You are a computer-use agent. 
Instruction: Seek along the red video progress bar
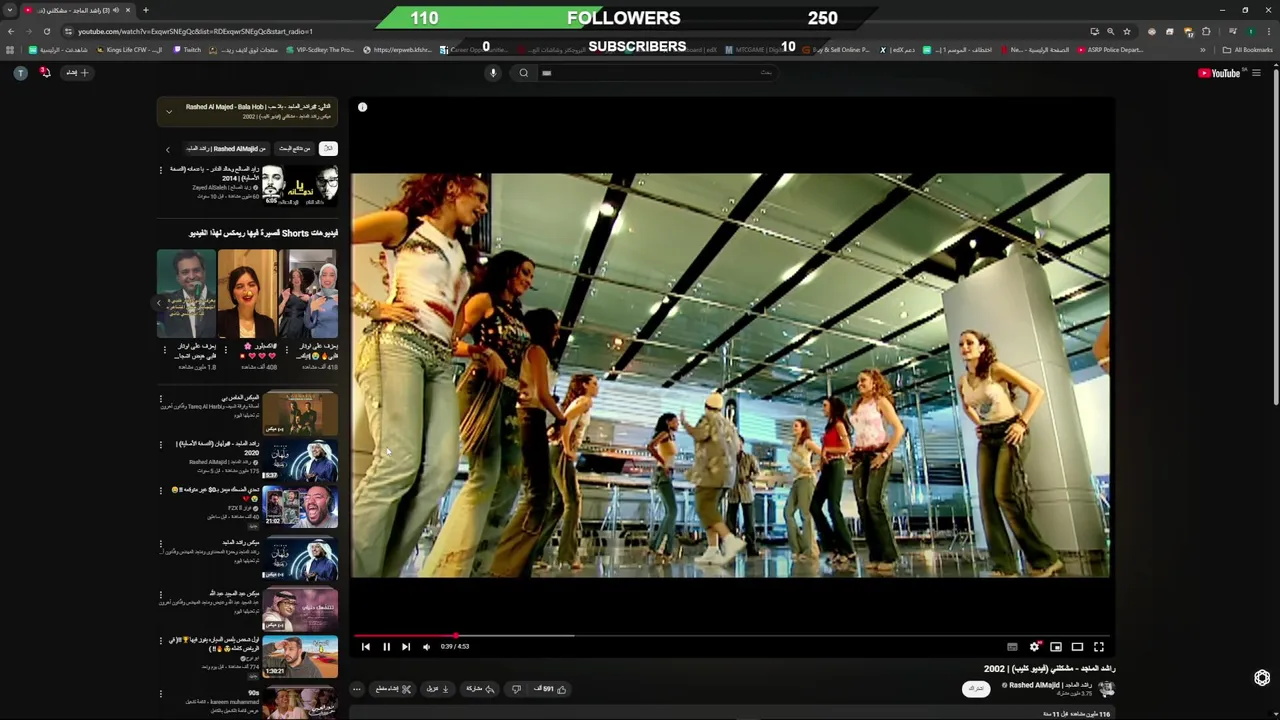click(x=731, y=635)
